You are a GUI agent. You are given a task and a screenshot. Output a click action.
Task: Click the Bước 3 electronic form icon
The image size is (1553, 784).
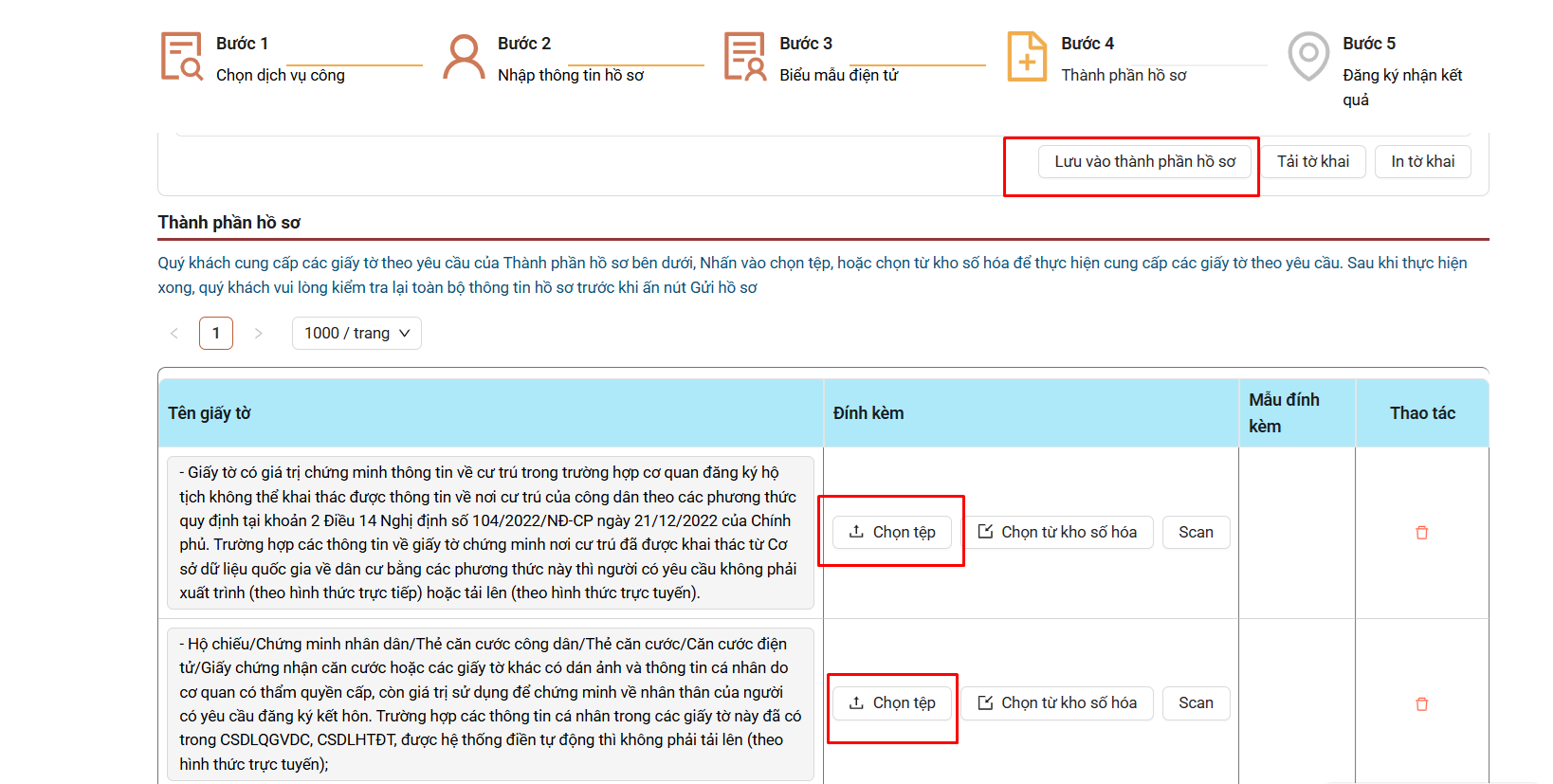[x=745, y=57]
